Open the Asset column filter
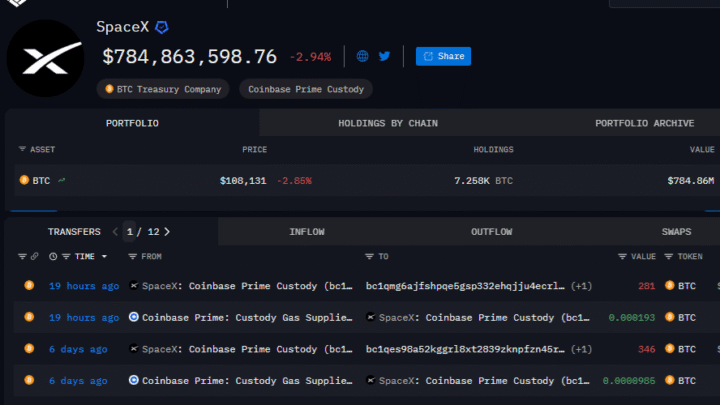The width and height of the screenshot is (720, 405). [x=22, y=149]
